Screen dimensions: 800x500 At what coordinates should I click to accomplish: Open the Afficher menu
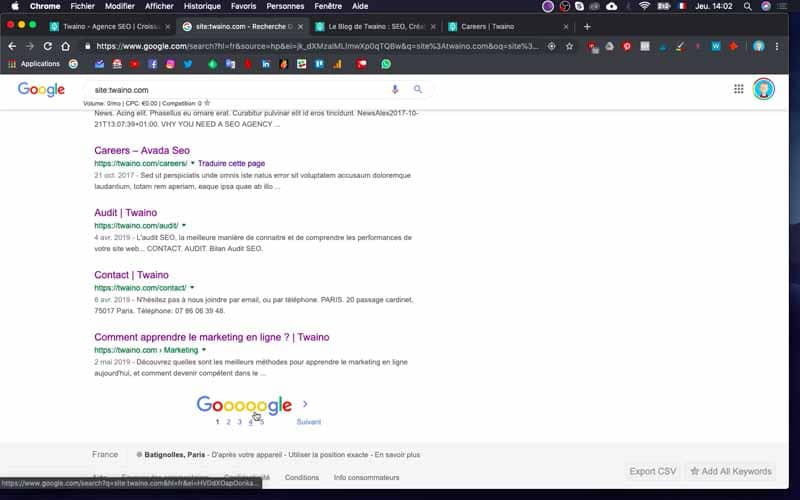click(x=159, y=6)
